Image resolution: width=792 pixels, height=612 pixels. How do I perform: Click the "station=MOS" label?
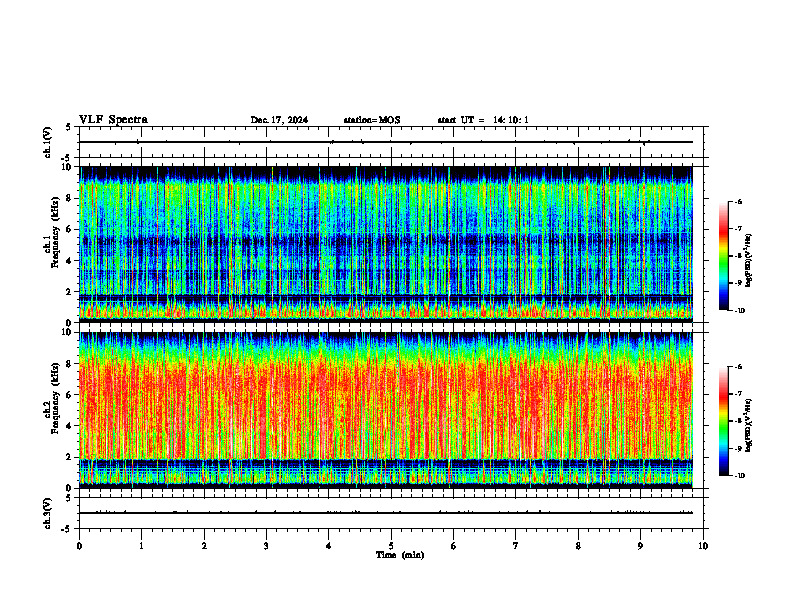(x=372, y=120)
